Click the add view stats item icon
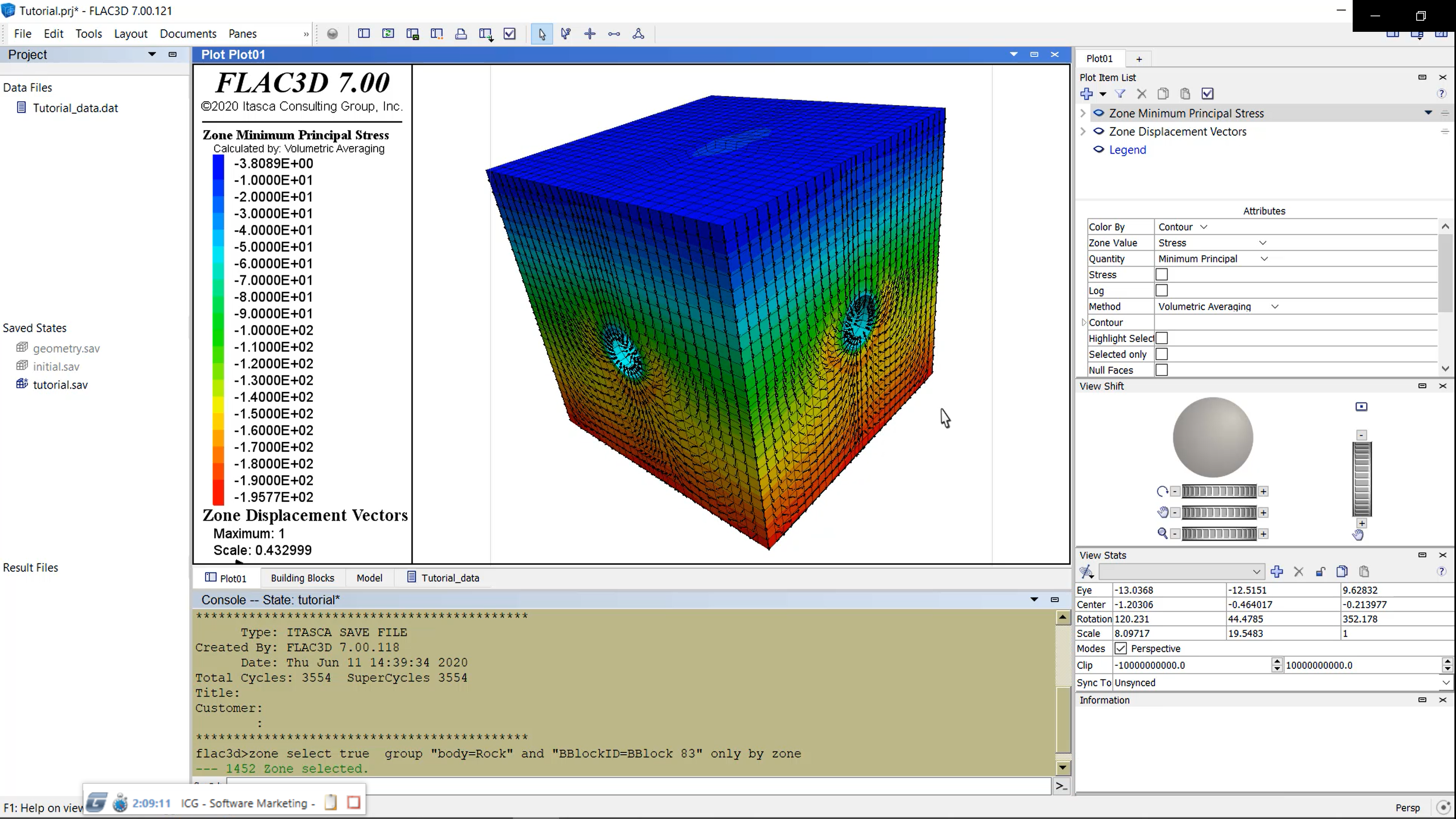This screenshot has width=1456, height=819. [x=1278, y=571]
